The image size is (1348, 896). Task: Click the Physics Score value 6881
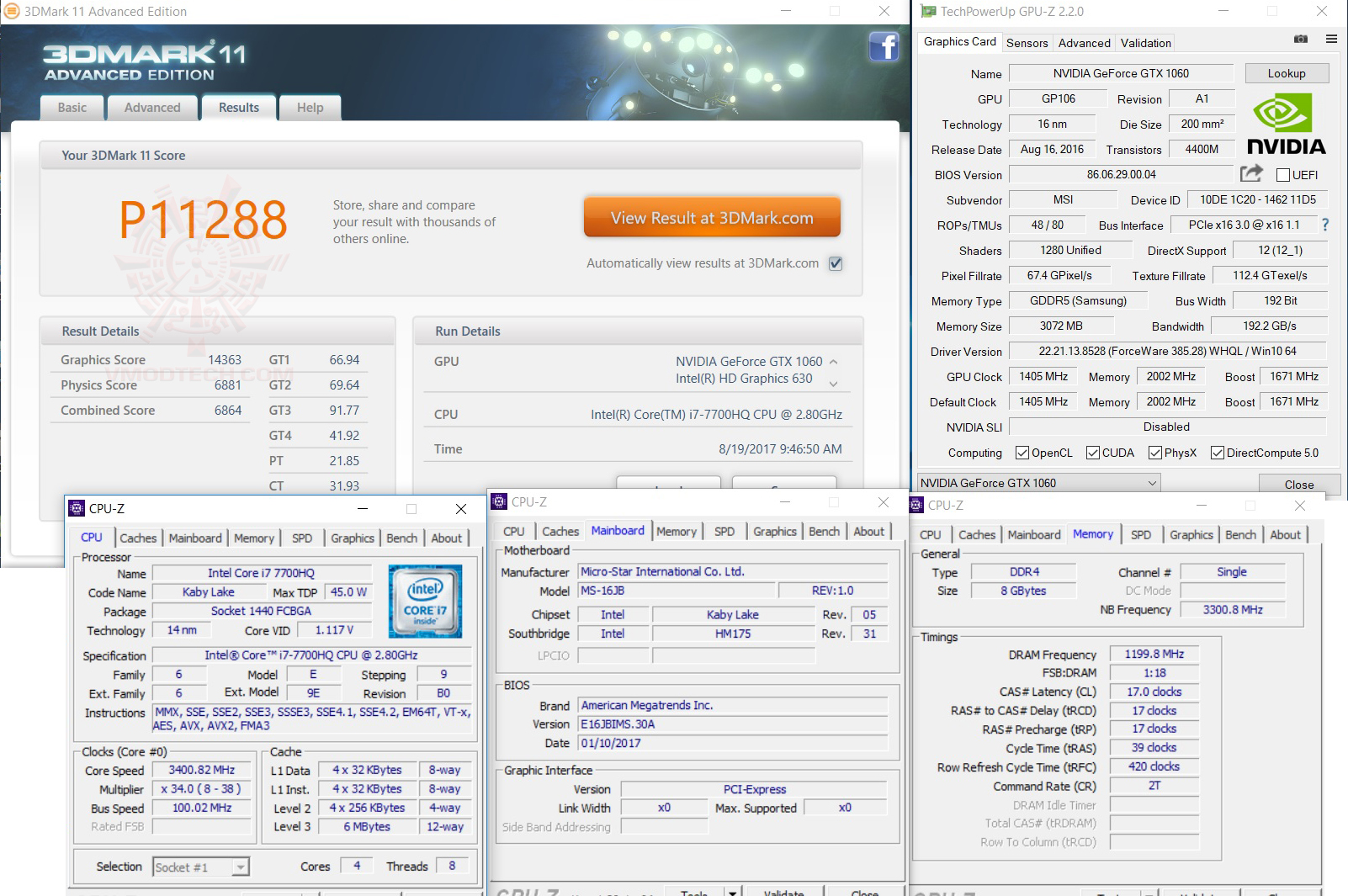pyautogui.click(x=228, y=385)
